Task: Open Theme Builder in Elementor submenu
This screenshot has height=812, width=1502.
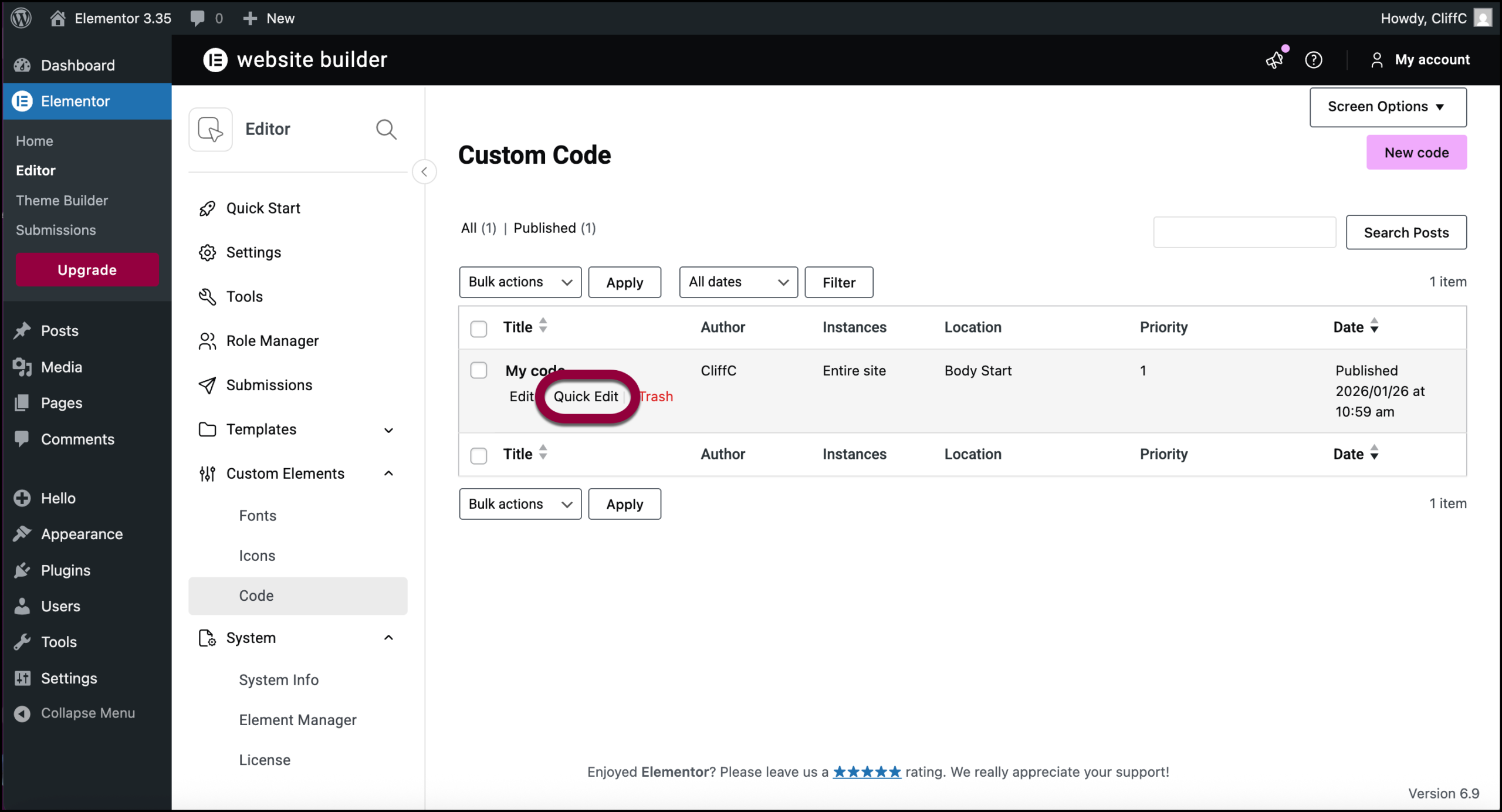Action: point(62,201)
